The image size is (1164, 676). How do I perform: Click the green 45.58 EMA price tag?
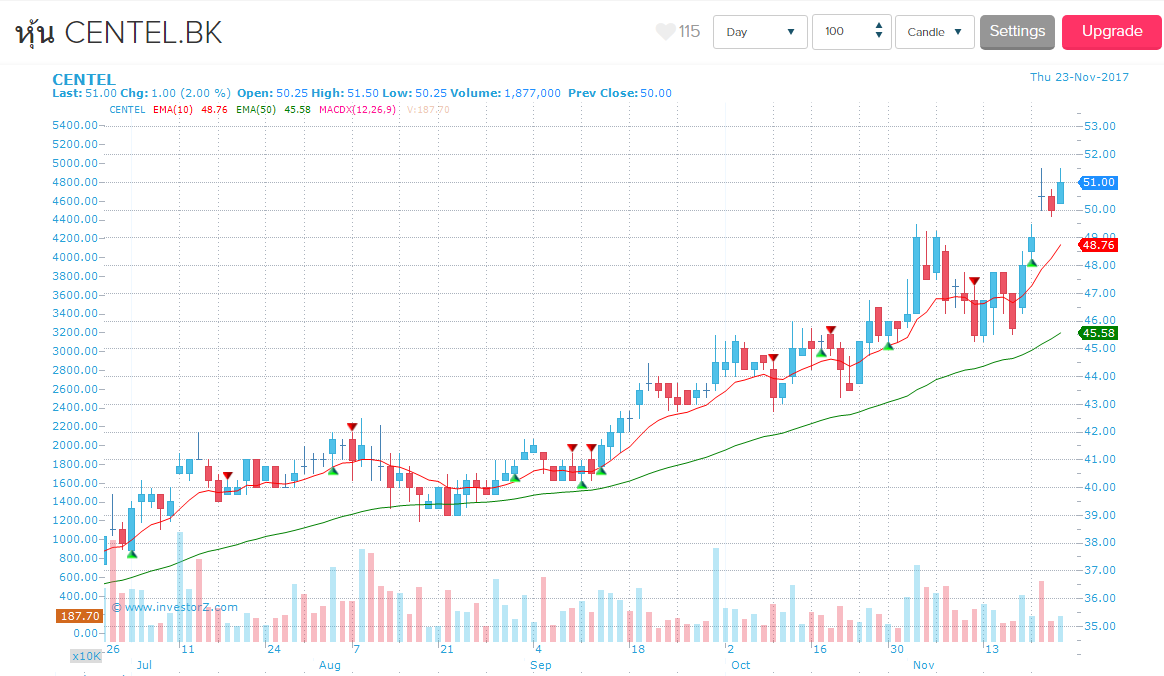1098,333
